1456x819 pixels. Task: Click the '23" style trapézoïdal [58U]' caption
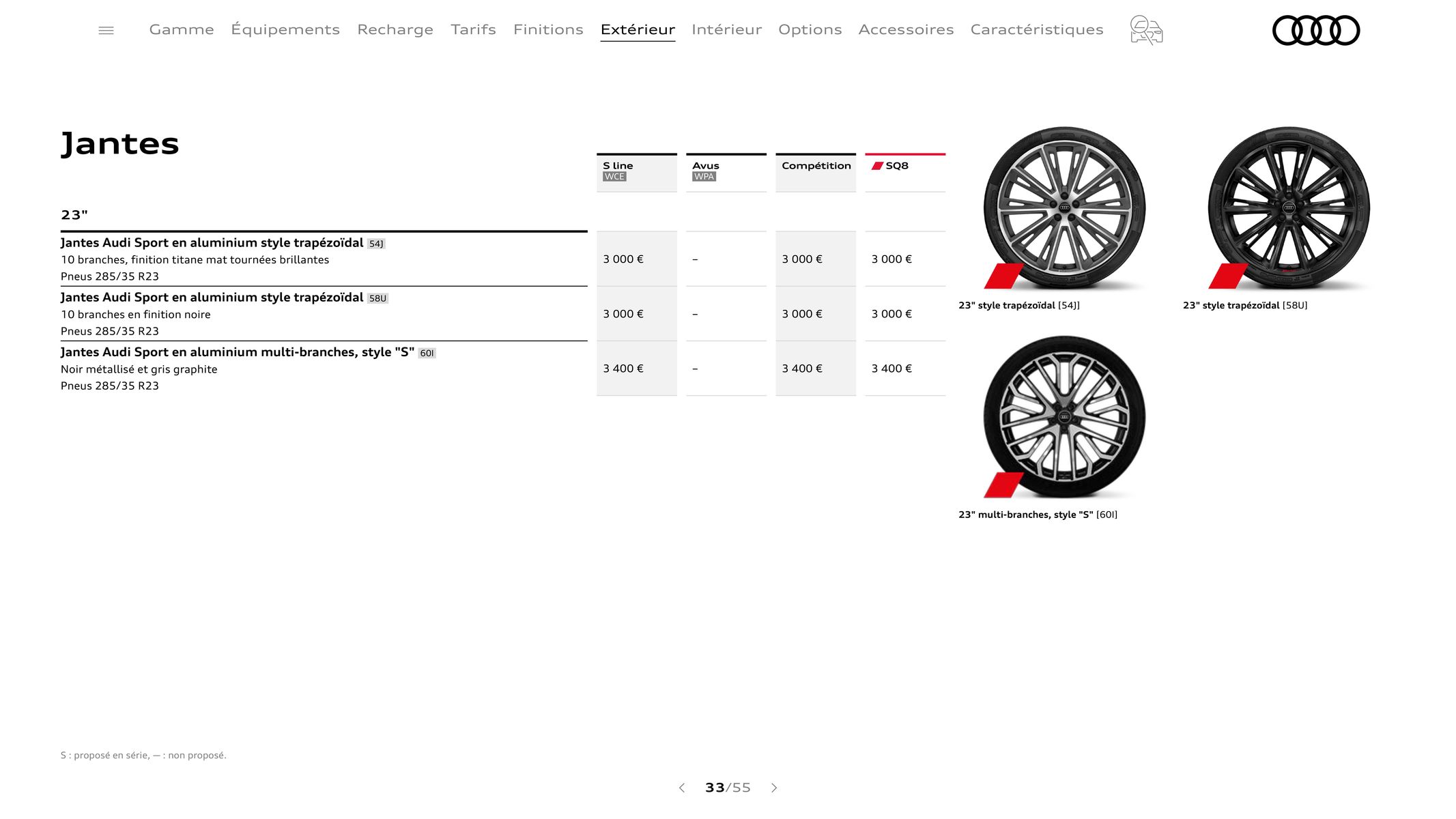[x=1245, y=305]
